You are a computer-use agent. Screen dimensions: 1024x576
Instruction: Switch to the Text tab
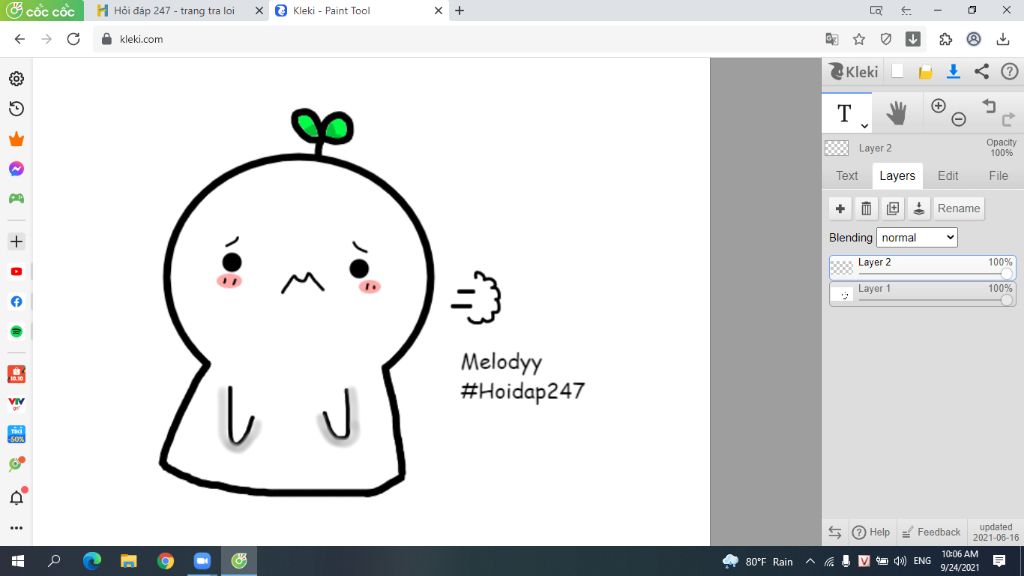coord(847,176)
